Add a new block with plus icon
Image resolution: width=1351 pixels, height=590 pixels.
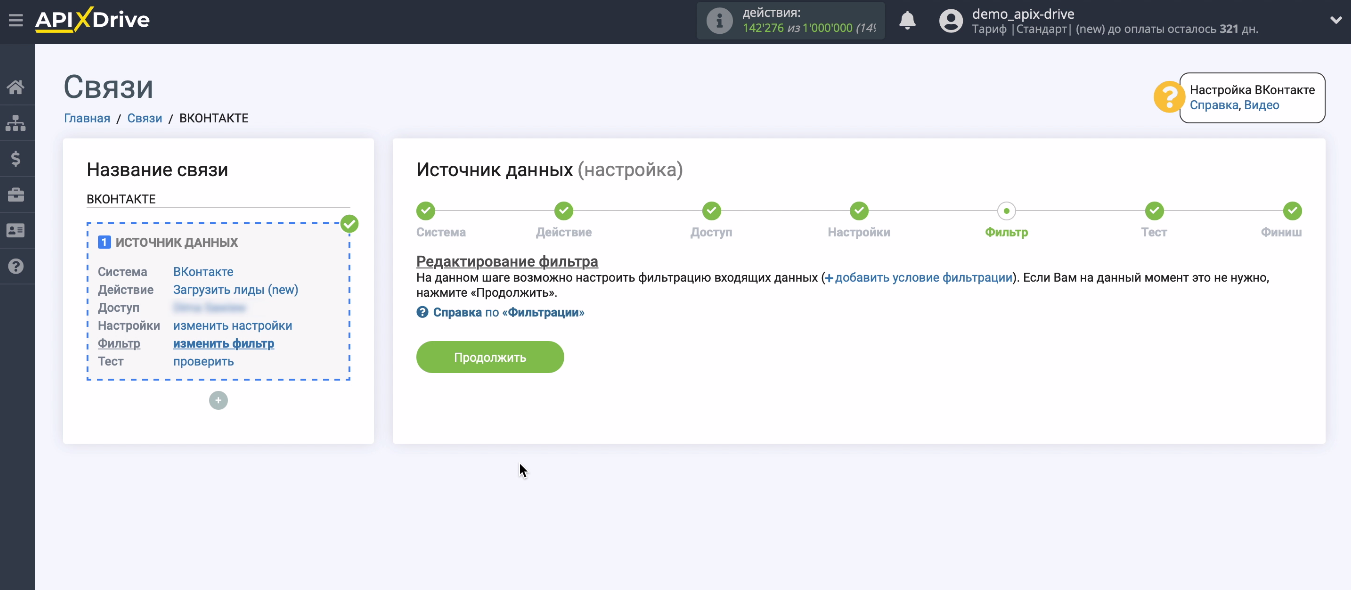point(219,400)
